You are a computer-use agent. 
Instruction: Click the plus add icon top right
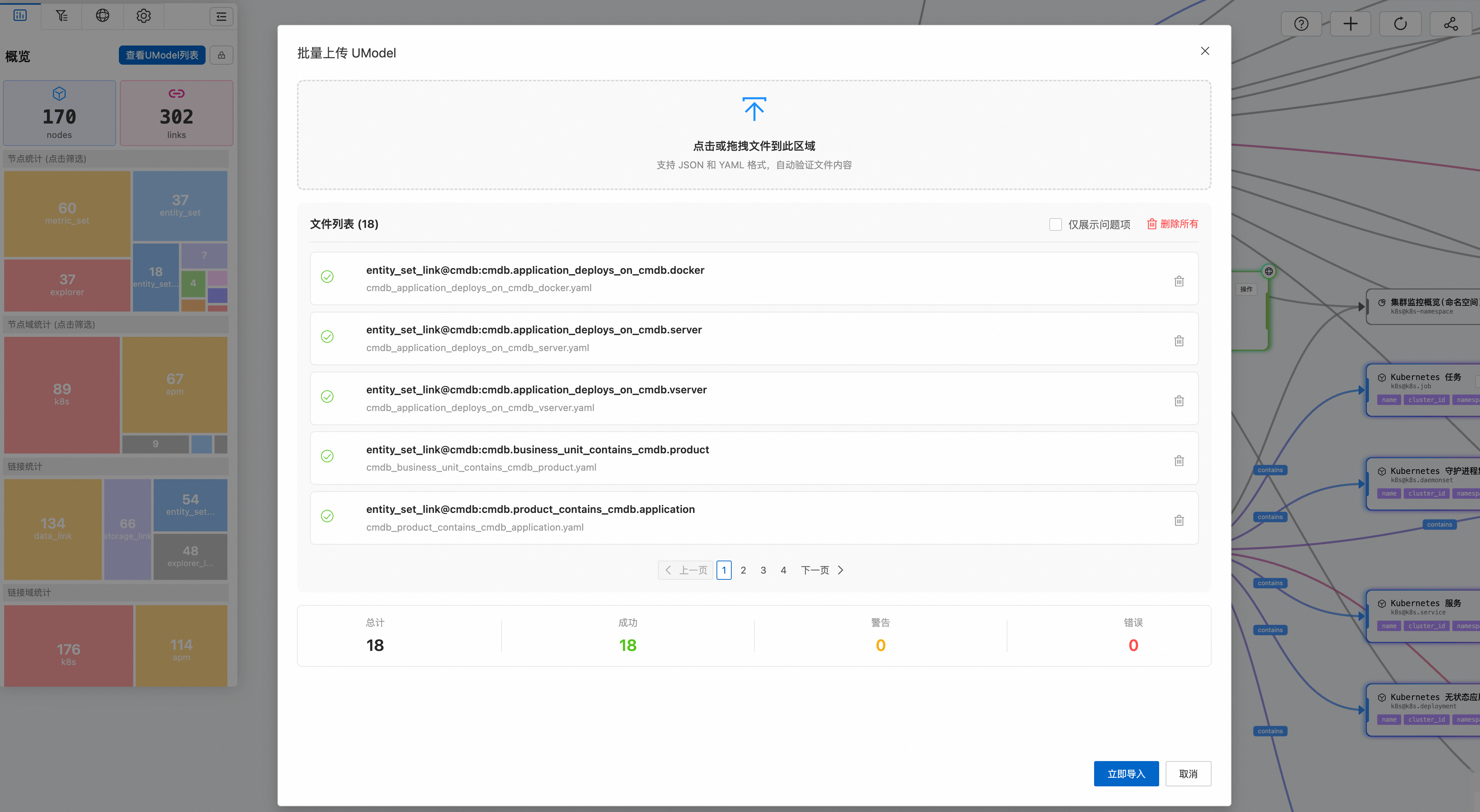[1350, 24]
